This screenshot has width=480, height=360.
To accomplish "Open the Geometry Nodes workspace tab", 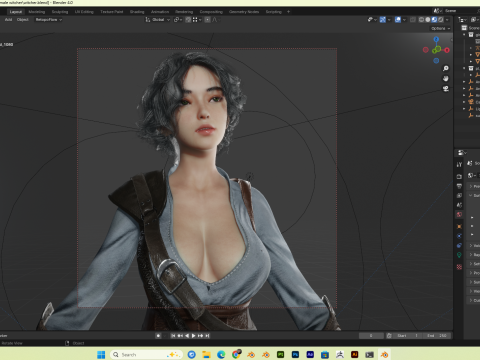I will 244,12.
